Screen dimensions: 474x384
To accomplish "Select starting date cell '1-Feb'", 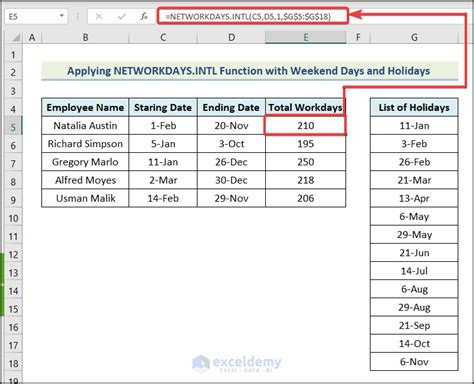I will coord(163,126).
